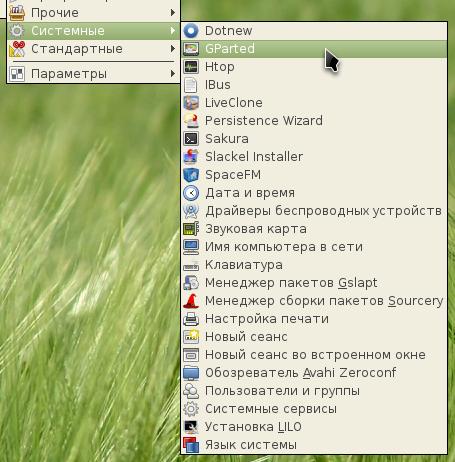Open the Dotnew entry
This screenshot has height=462, width=455.
314,31
